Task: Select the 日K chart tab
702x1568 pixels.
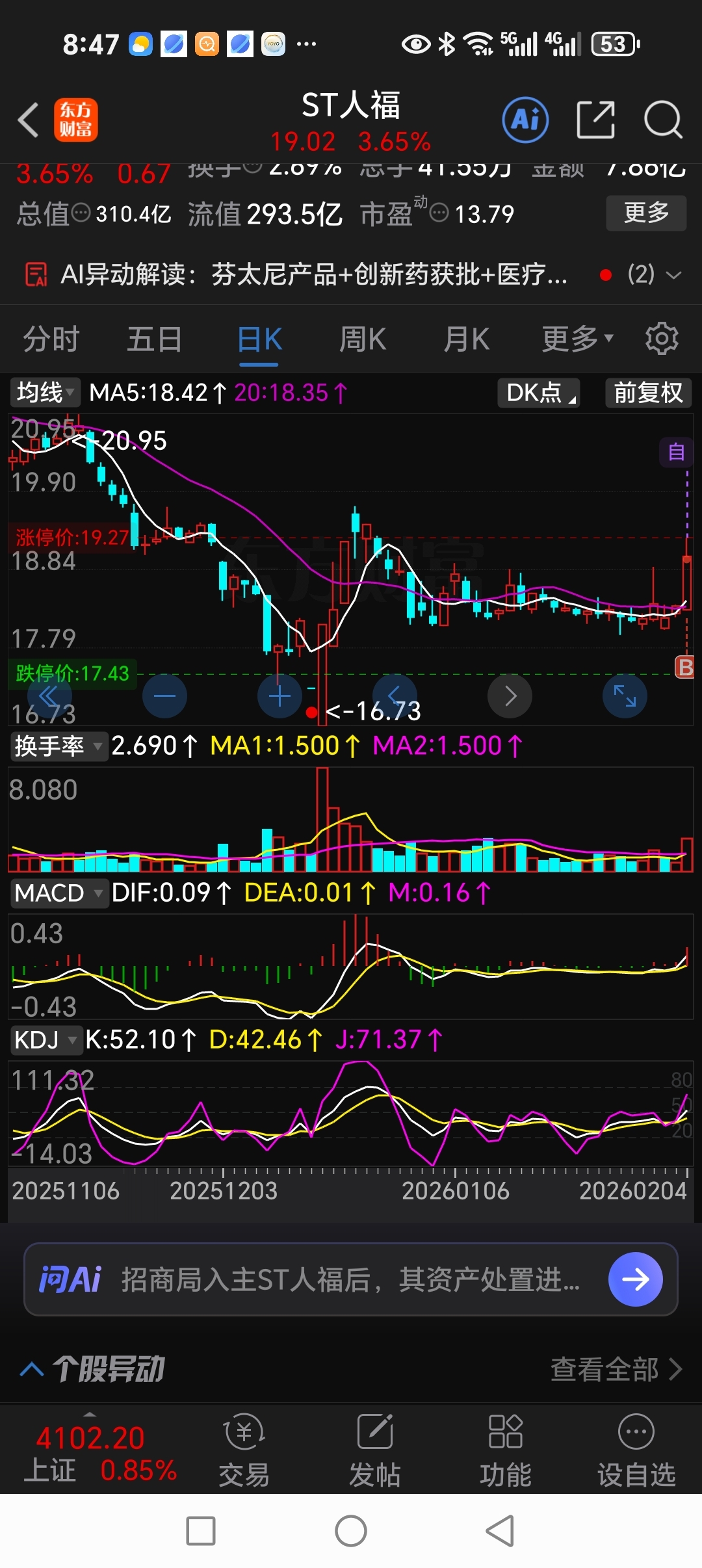Action: tap(259, 339)
